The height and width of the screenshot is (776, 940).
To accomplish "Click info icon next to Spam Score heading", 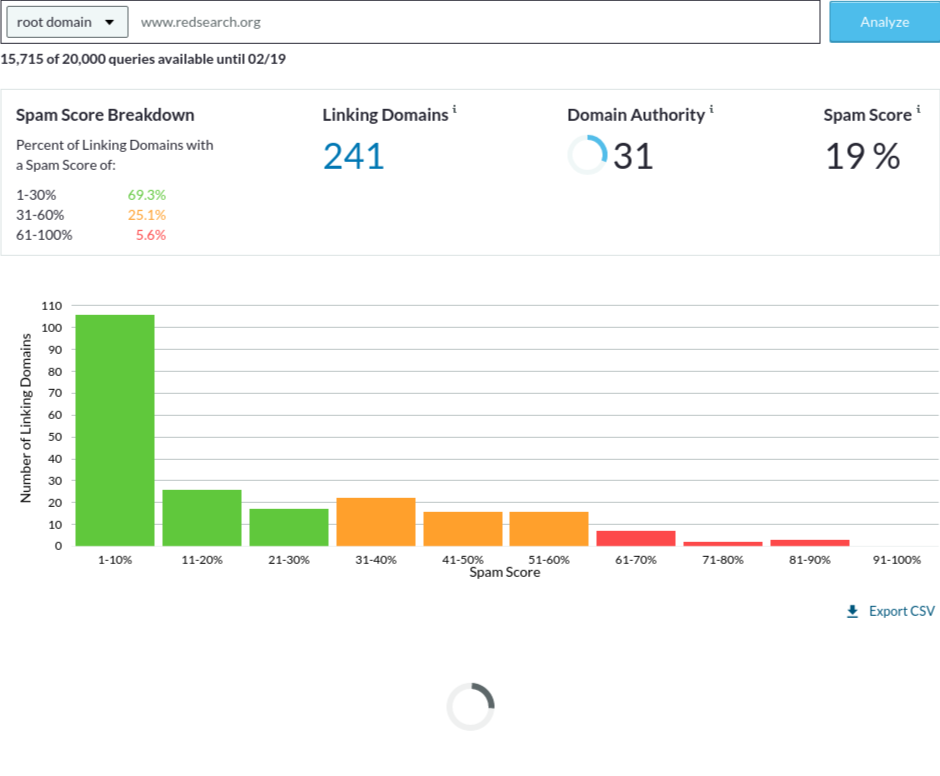I will [918, 109].
